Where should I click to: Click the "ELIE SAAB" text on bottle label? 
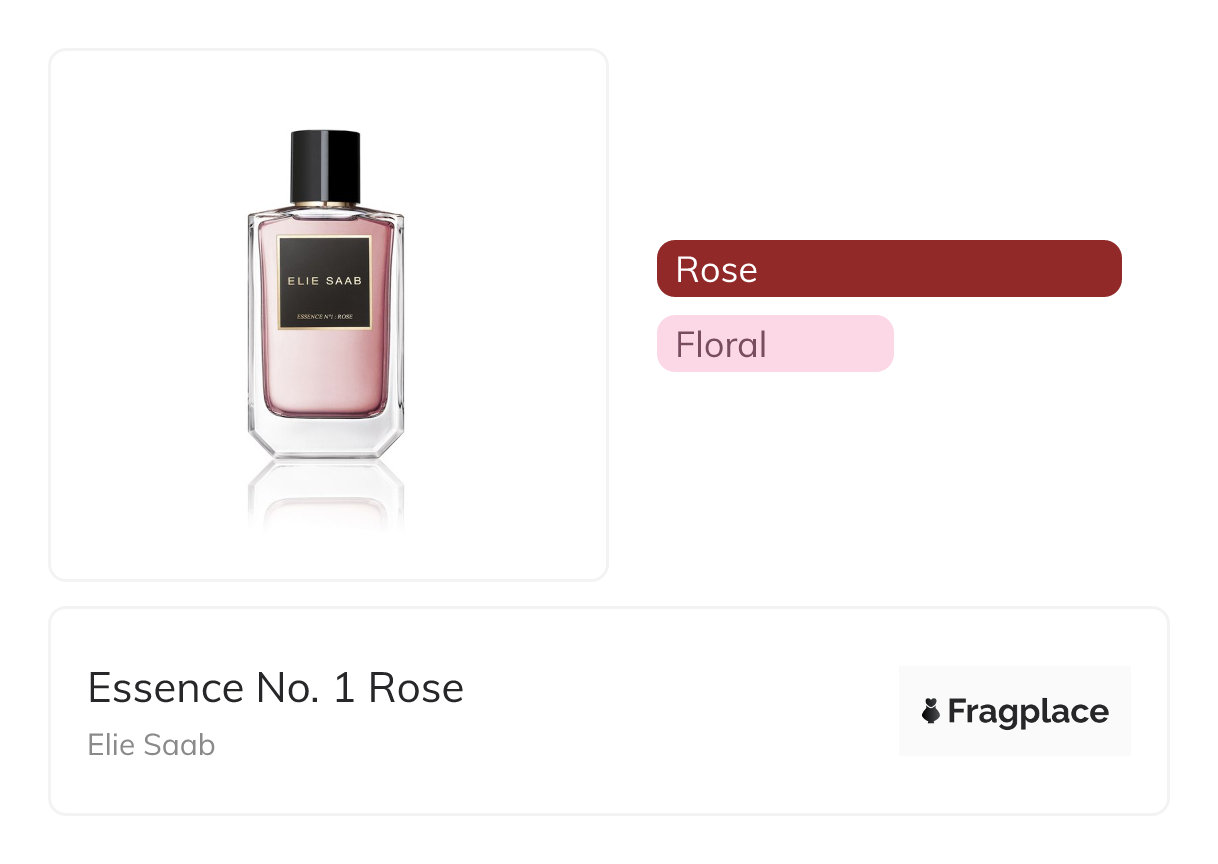tap(325, 281)
